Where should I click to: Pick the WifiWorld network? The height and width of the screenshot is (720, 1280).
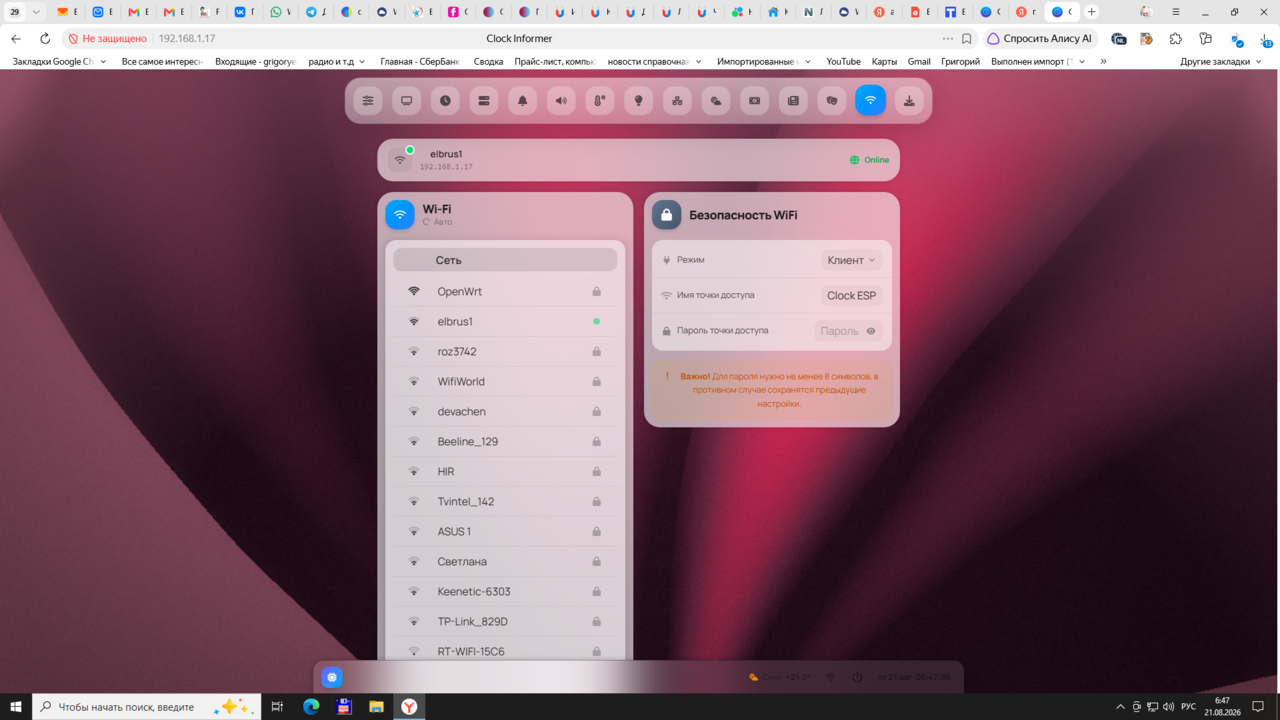click(x=505, y=381)
